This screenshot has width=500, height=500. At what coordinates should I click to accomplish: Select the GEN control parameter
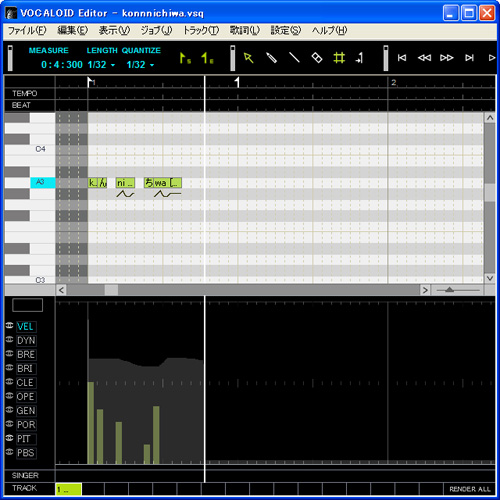pyautogui.click(x=26, y=411)
